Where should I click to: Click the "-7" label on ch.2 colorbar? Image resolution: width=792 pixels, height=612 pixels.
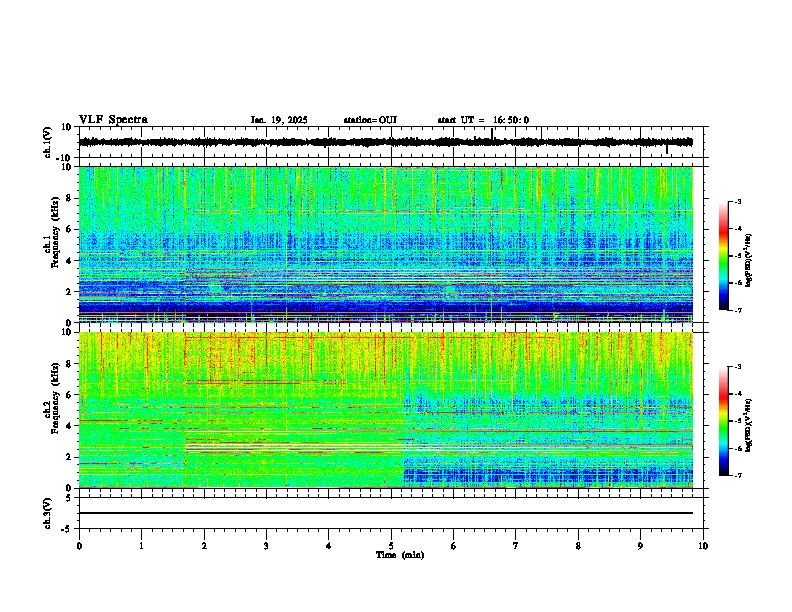pos(737,475)
